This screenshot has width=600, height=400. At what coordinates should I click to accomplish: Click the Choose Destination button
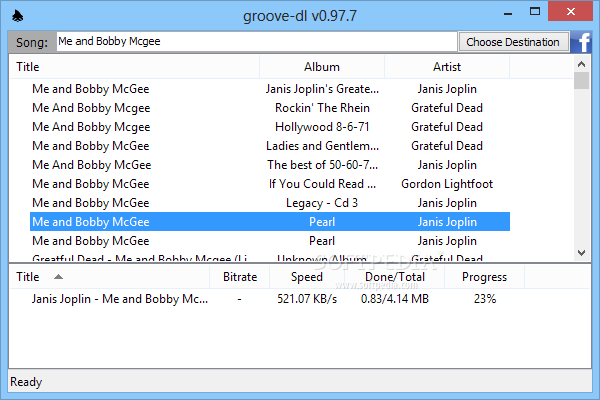513,42
